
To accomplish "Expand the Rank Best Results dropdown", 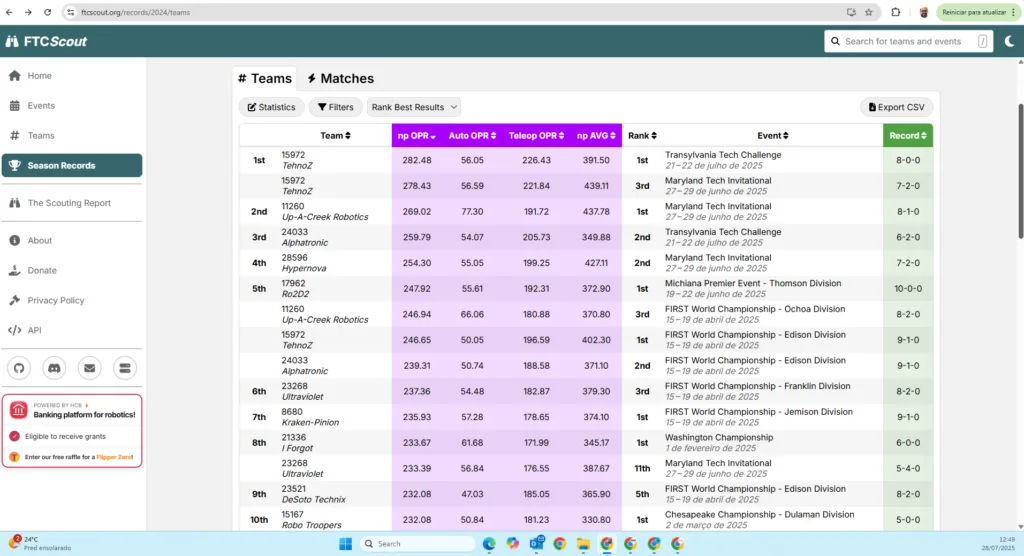I will [x=413, y=107].
